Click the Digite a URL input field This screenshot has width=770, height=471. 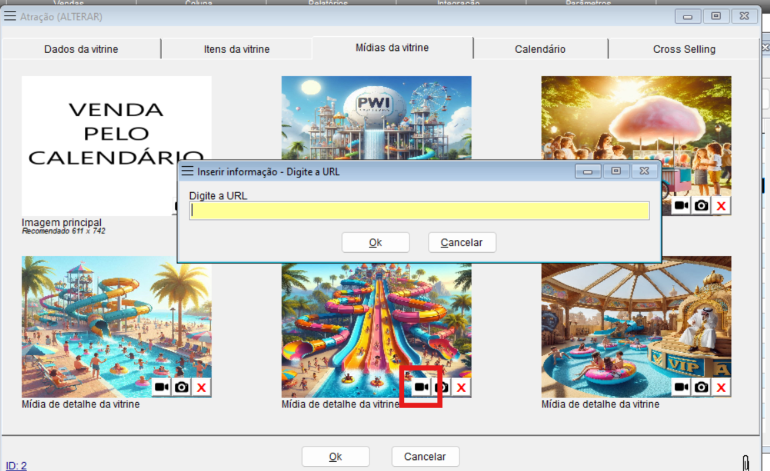click(419, 211)
